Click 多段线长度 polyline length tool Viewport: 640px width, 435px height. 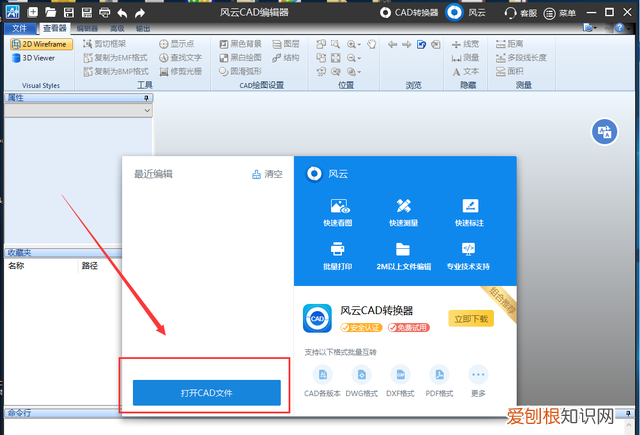pos(521,58)
